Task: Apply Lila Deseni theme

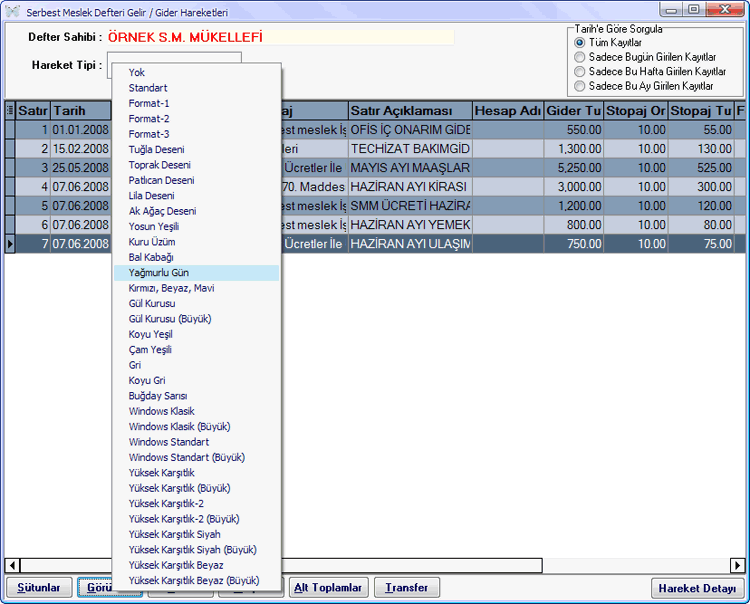Action: click(x=197, y=196)
